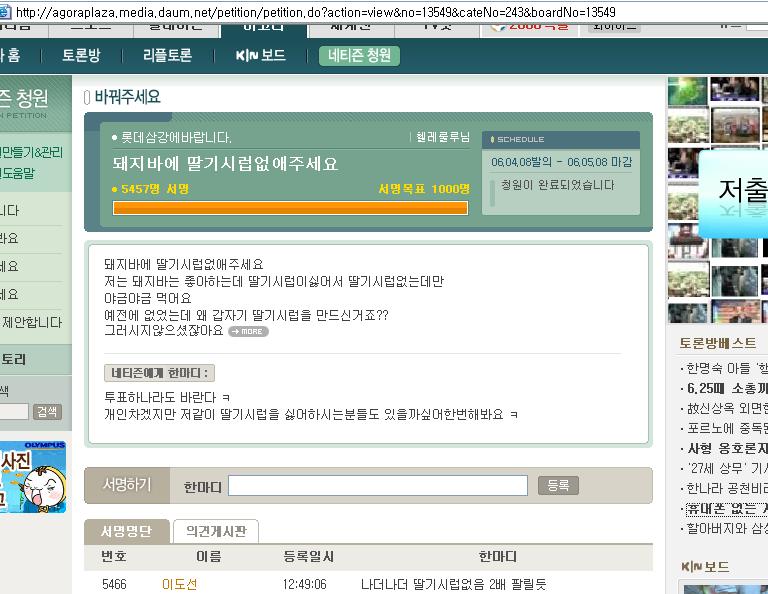Open the 故신상옥 article link
Viewport: 768px width, 594px height.
[727, 408]
